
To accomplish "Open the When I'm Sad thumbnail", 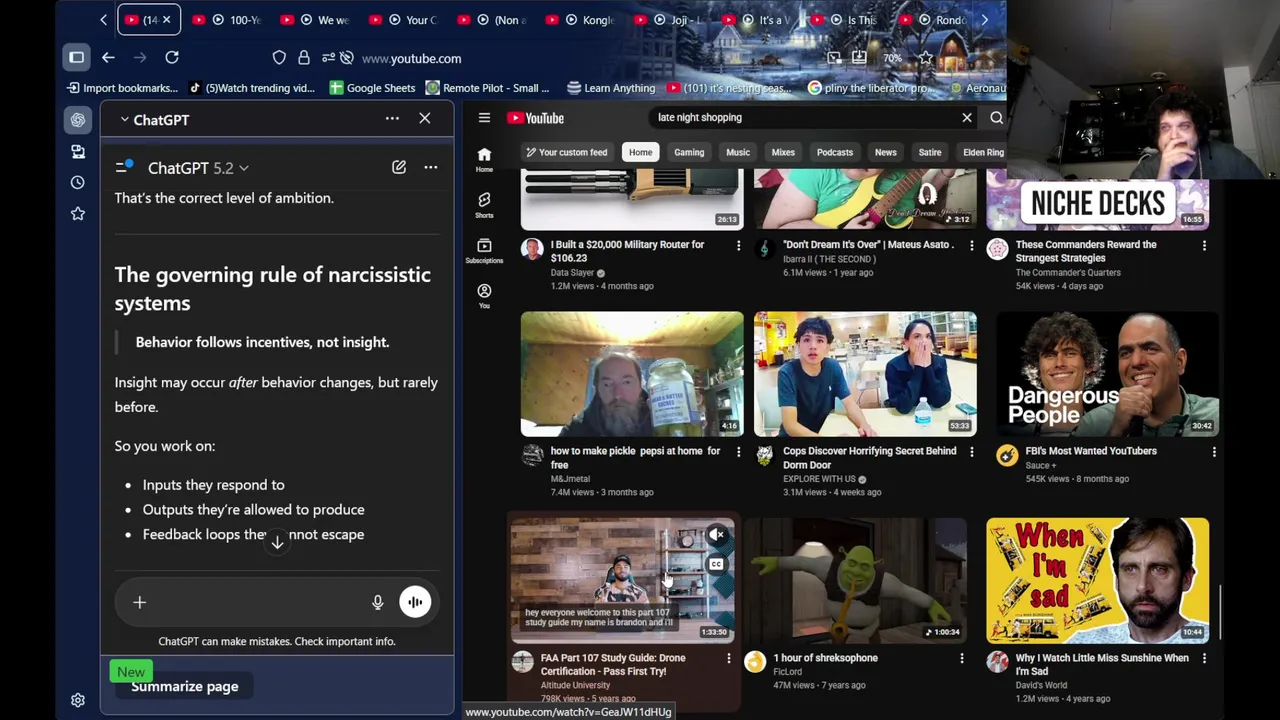I will tap(1097, 580).
